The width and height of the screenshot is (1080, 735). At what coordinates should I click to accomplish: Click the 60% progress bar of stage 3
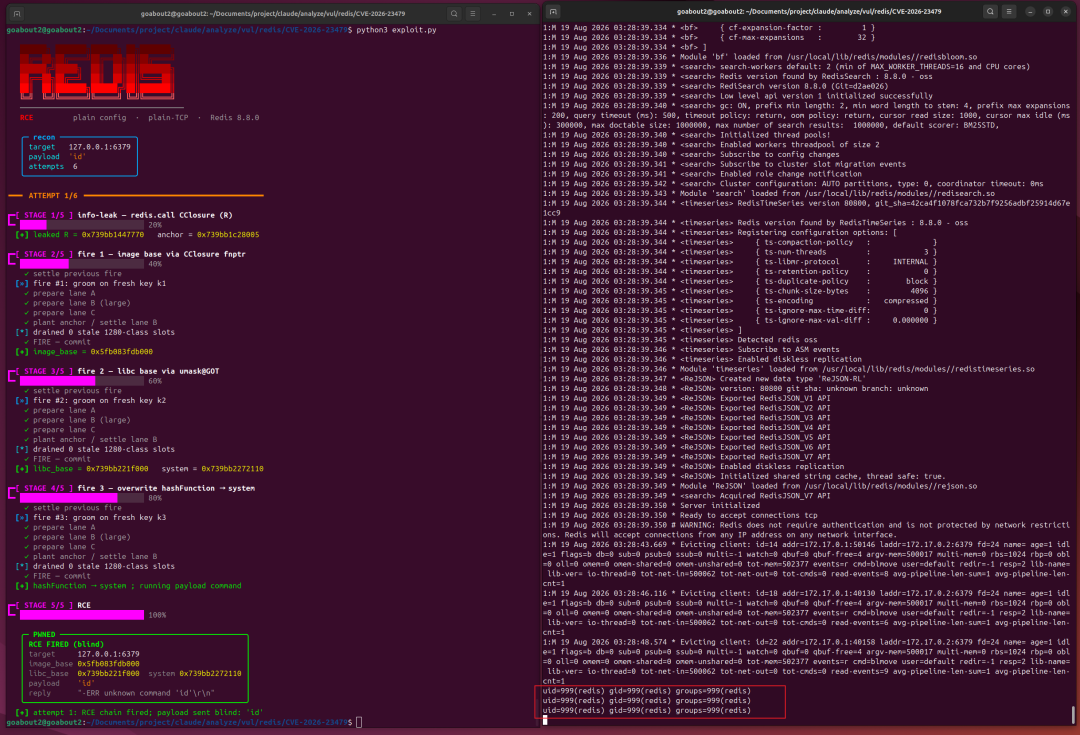point(81,381)
